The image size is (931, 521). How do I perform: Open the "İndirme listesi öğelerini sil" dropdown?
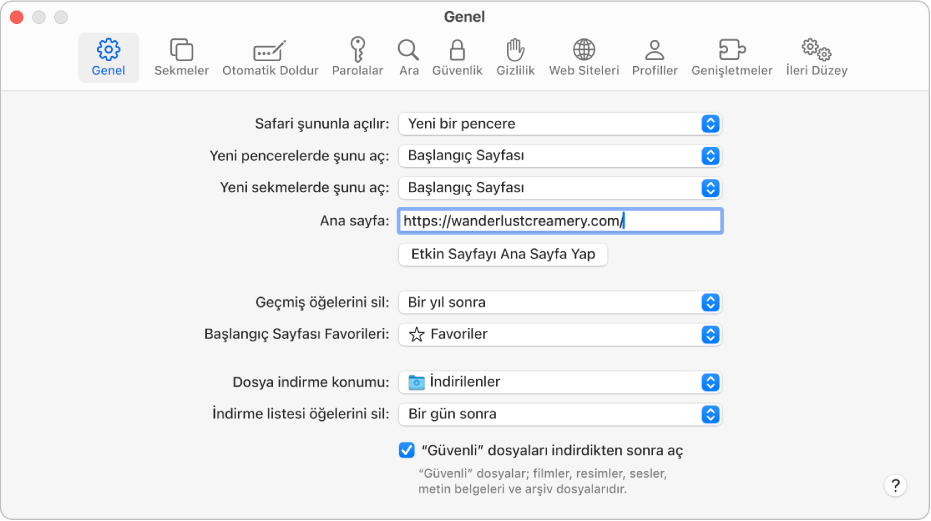tap(559, 414)
